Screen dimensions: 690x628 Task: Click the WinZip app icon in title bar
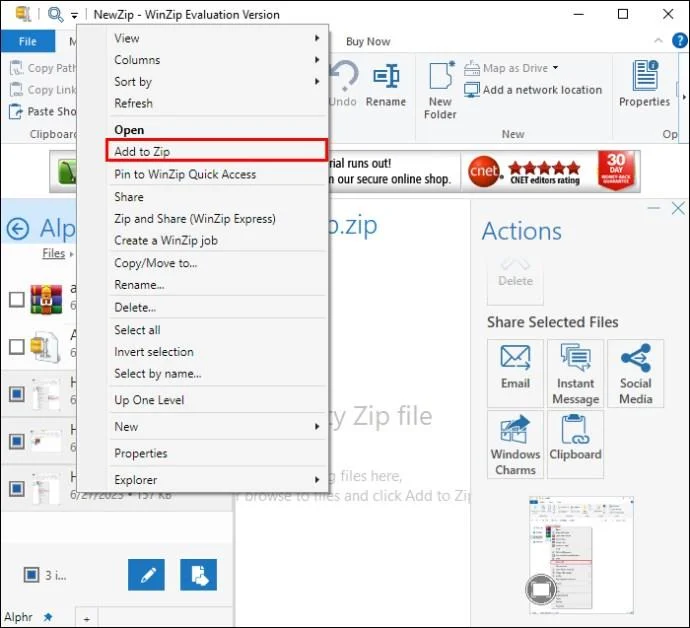[23, 14]
